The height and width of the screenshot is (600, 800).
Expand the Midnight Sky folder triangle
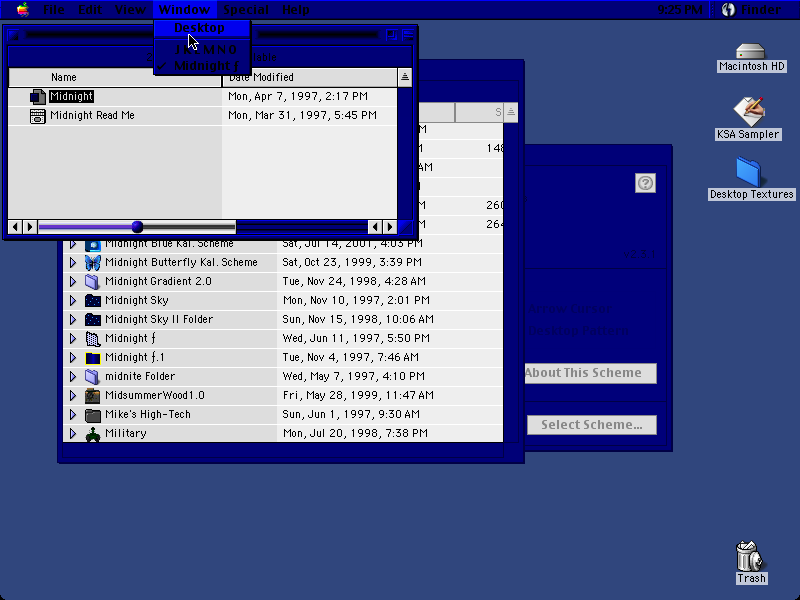(x=73, y=301)
